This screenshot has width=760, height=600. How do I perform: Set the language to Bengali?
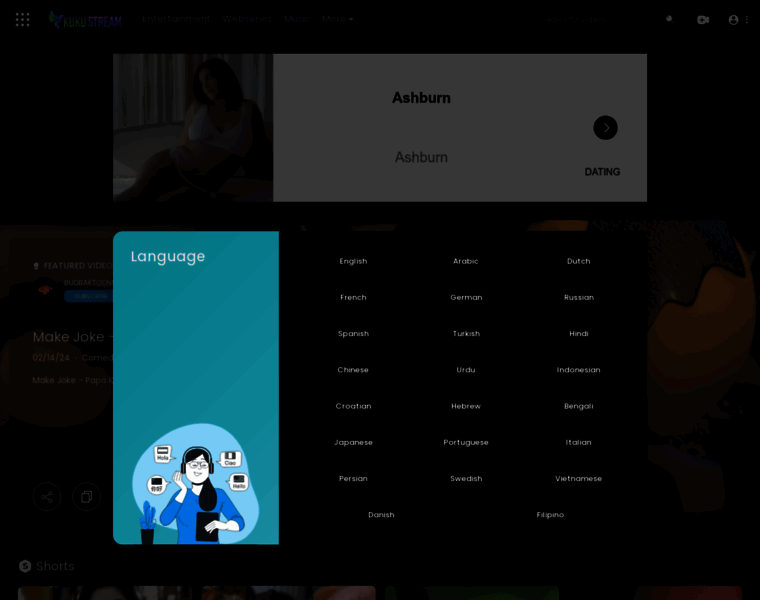(579, 406)
